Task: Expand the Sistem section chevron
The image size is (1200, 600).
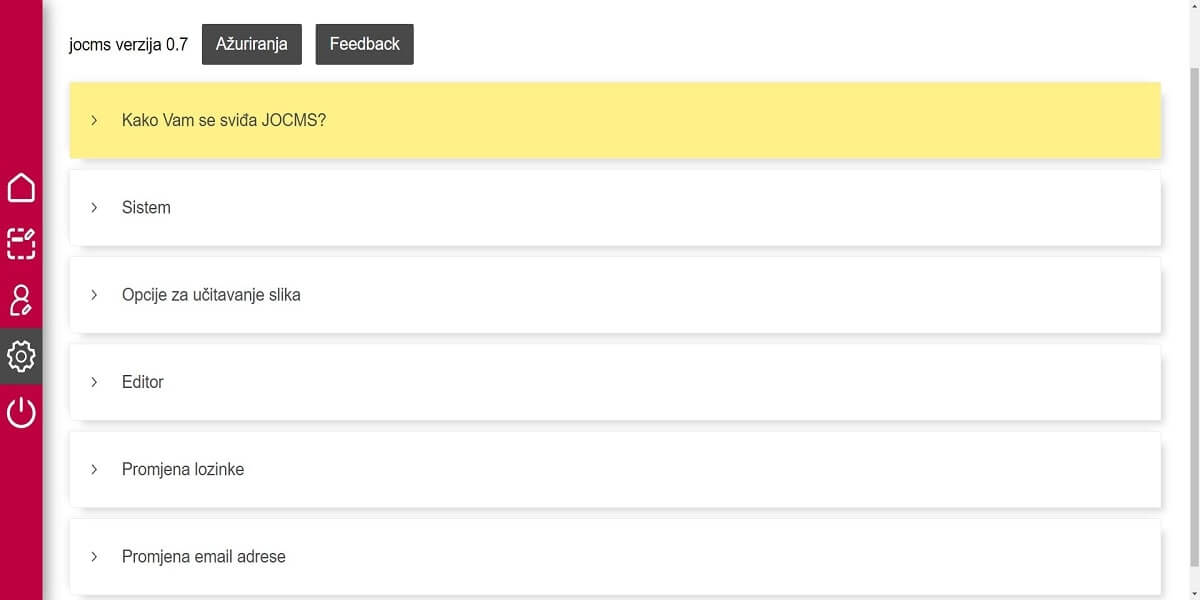Action: [94, 207]
